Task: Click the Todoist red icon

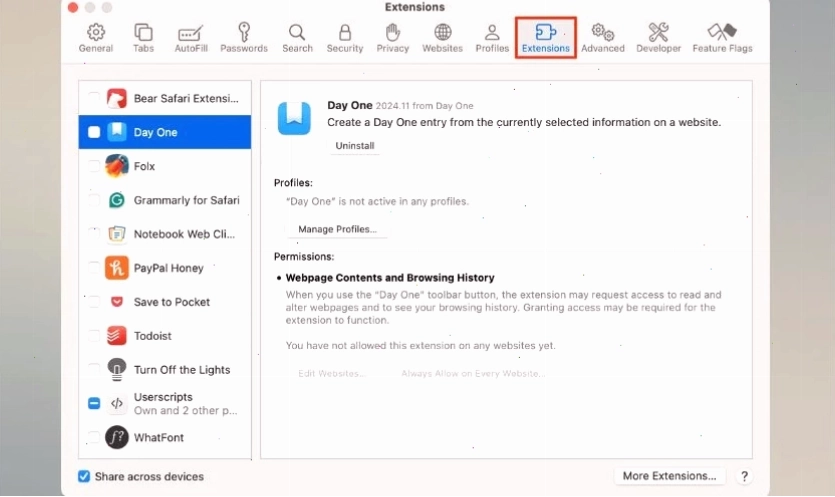Action: 117,336
